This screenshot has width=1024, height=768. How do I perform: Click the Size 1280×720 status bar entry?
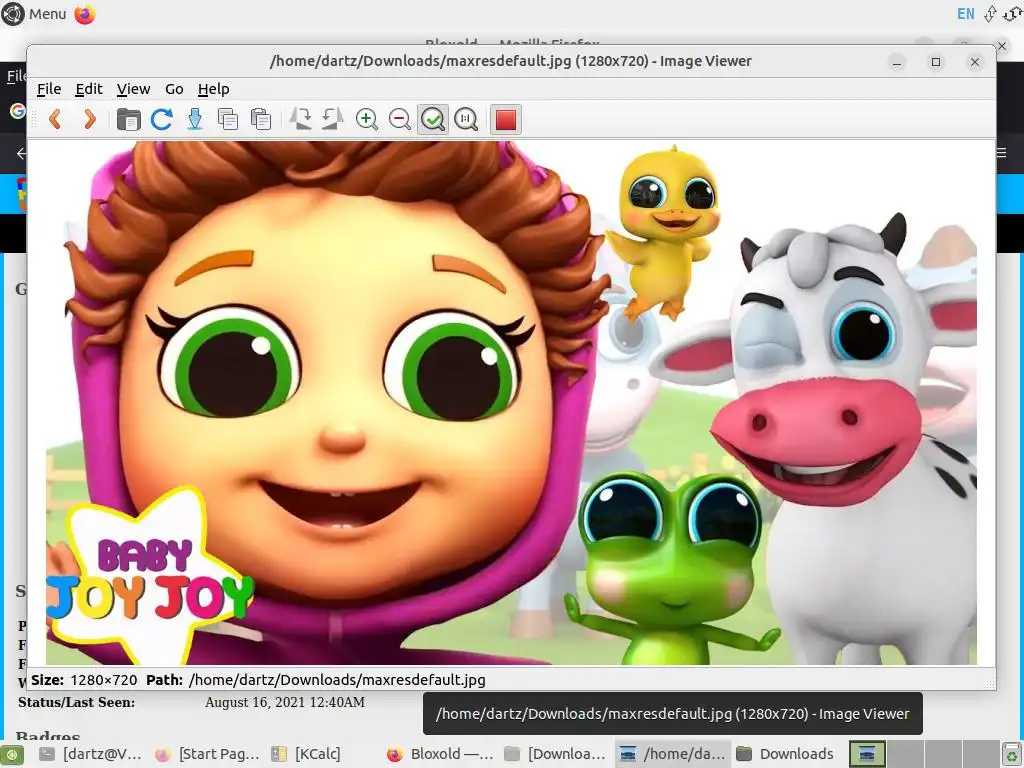coord(84,680)
